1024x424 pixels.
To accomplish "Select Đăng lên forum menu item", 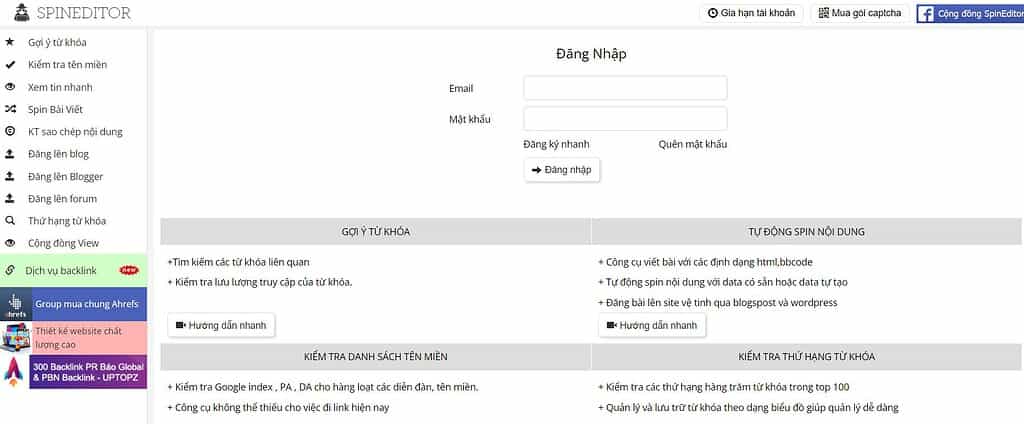I will tap(62, 199).
